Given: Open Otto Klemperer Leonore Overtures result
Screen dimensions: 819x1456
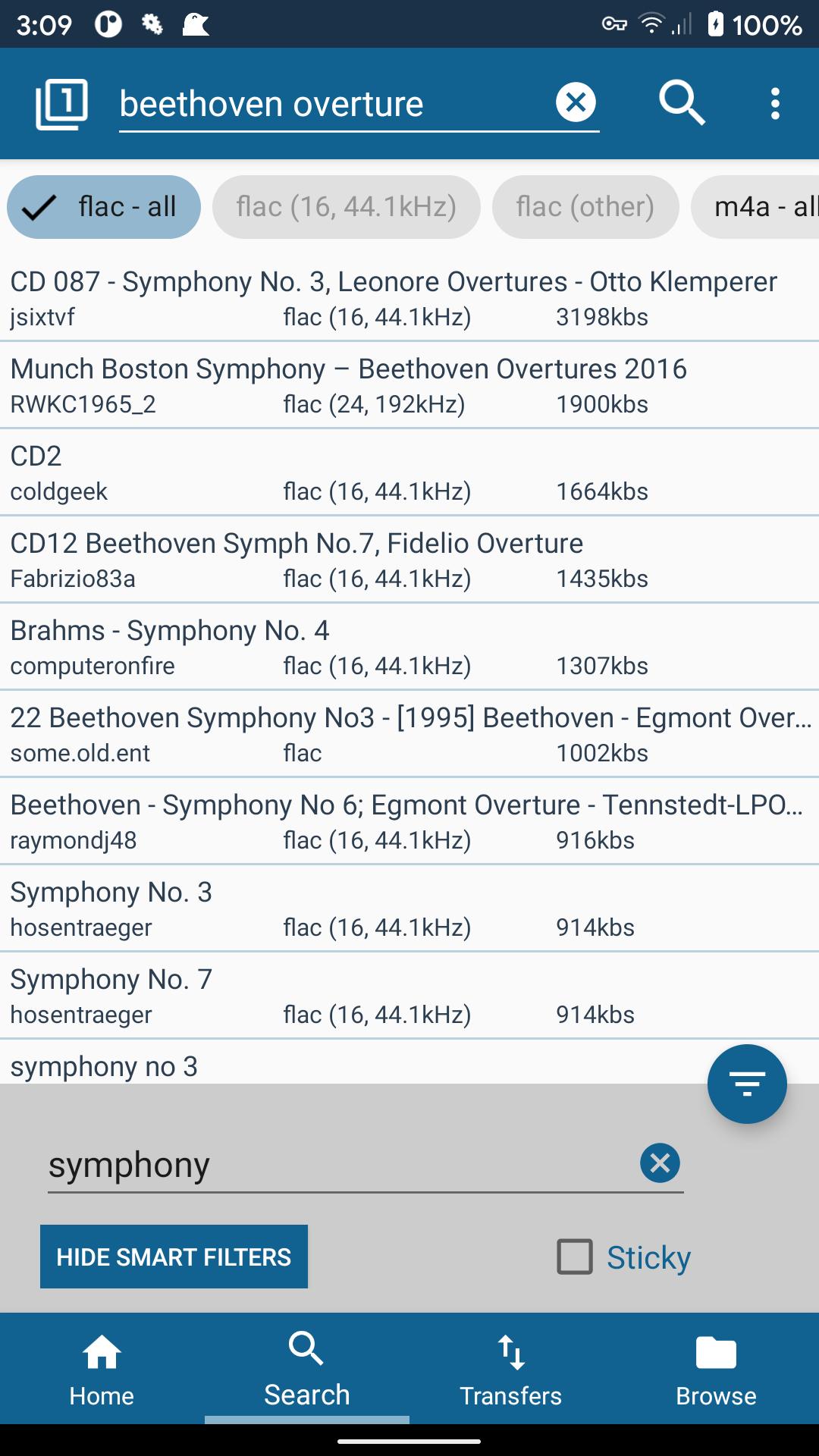Looking at the screenshot, I should point(409,298).
